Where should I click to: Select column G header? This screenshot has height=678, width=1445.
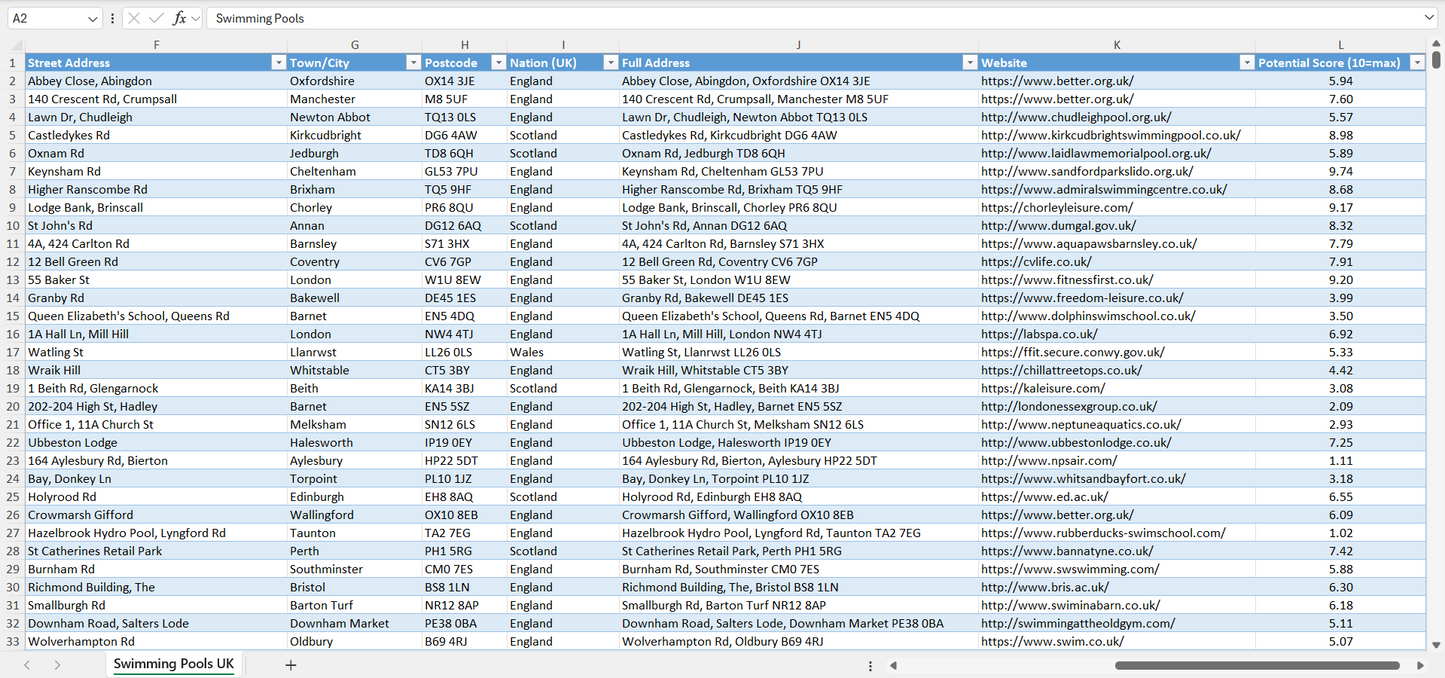[354, 45]
